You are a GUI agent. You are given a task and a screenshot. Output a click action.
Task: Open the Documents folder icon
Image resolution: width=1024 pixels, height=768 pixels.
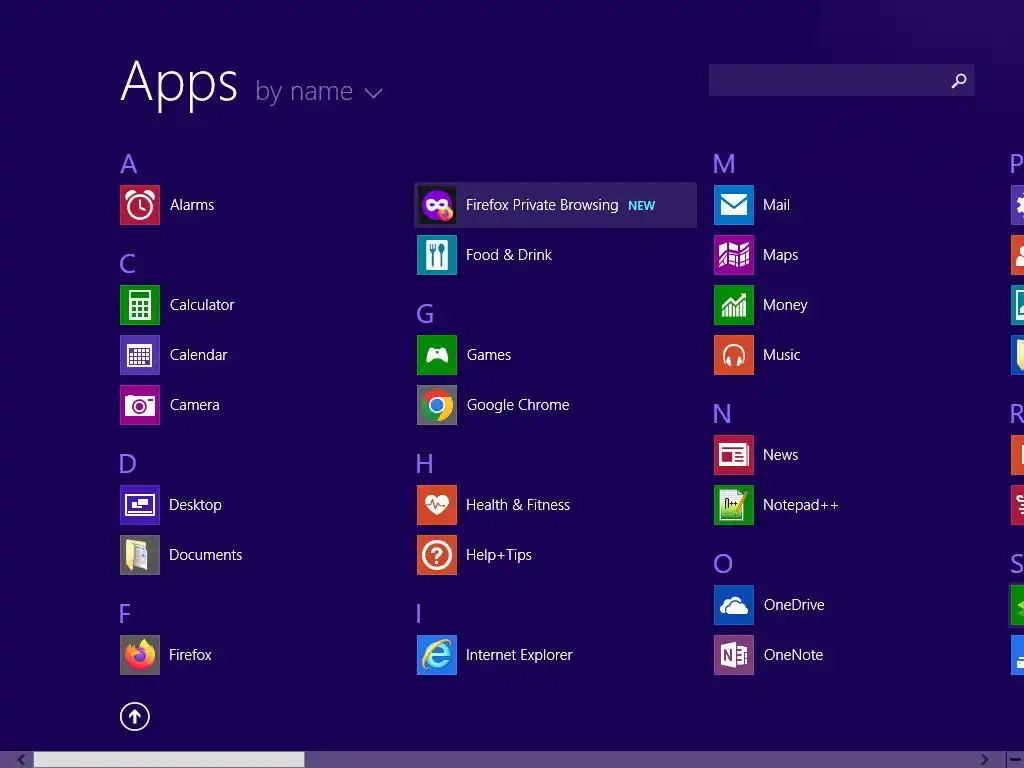pos(140,555)
